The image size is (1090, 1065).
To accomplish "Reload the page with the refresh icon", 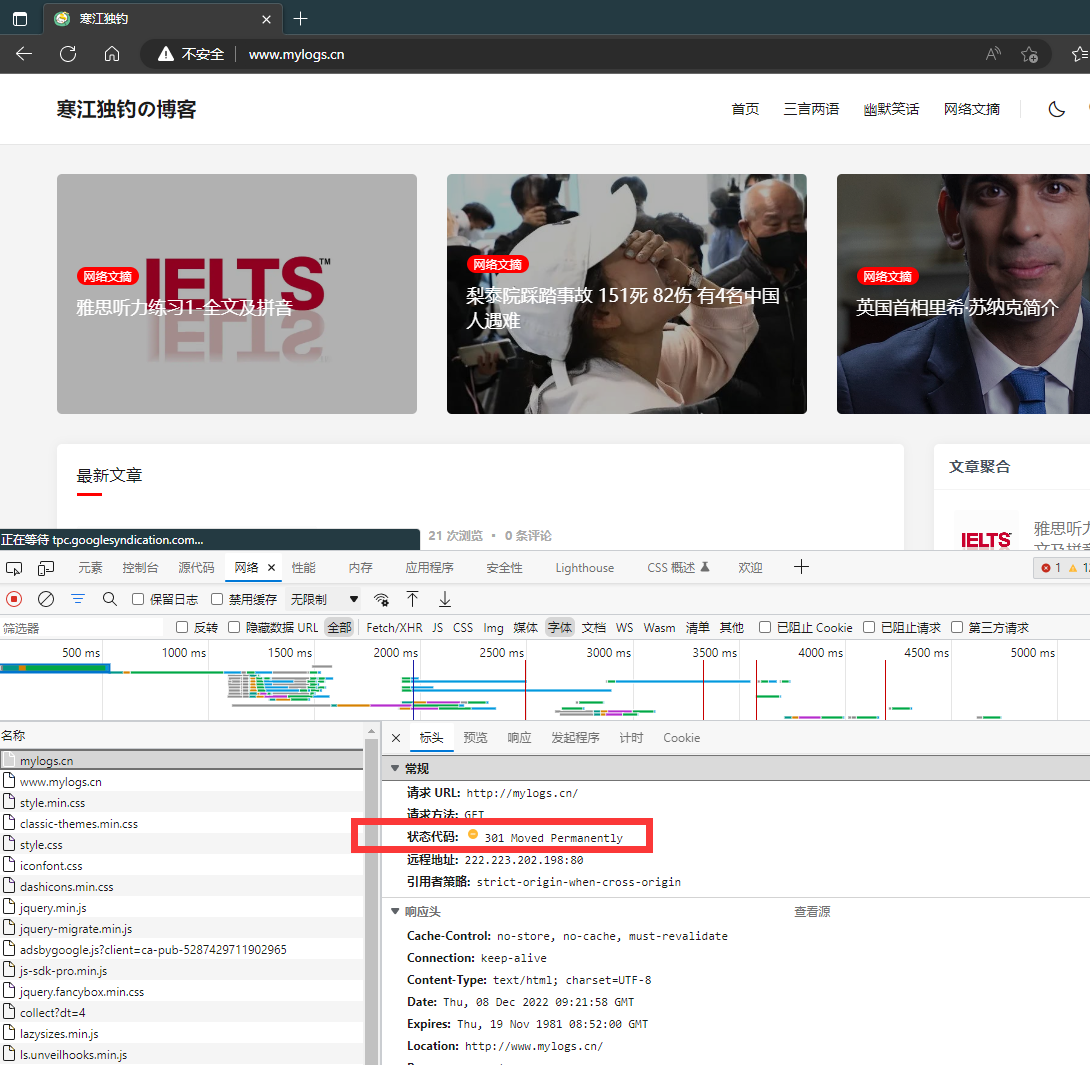I will click(x=68, y=54).
